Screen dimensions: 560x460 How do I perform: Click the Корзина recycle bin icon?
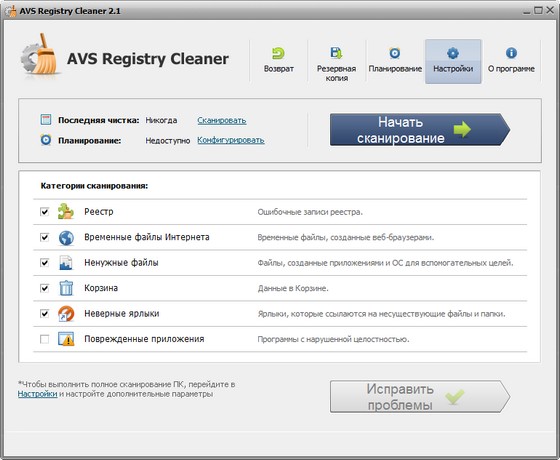[66, 288]
